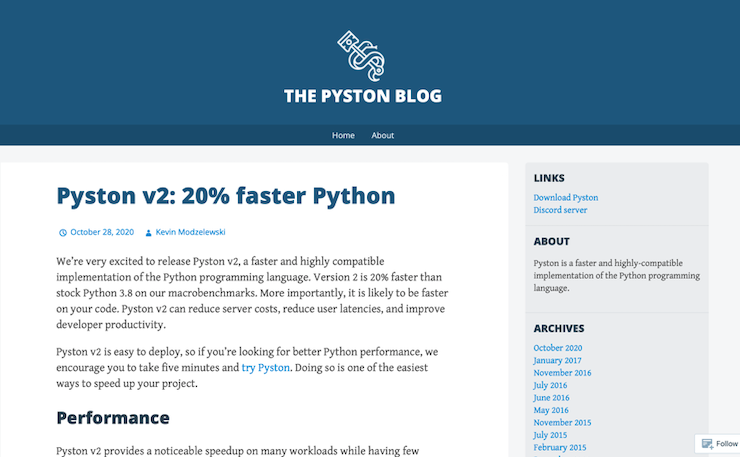Open author Kevin Modzelewski's page

coord(191,232)
